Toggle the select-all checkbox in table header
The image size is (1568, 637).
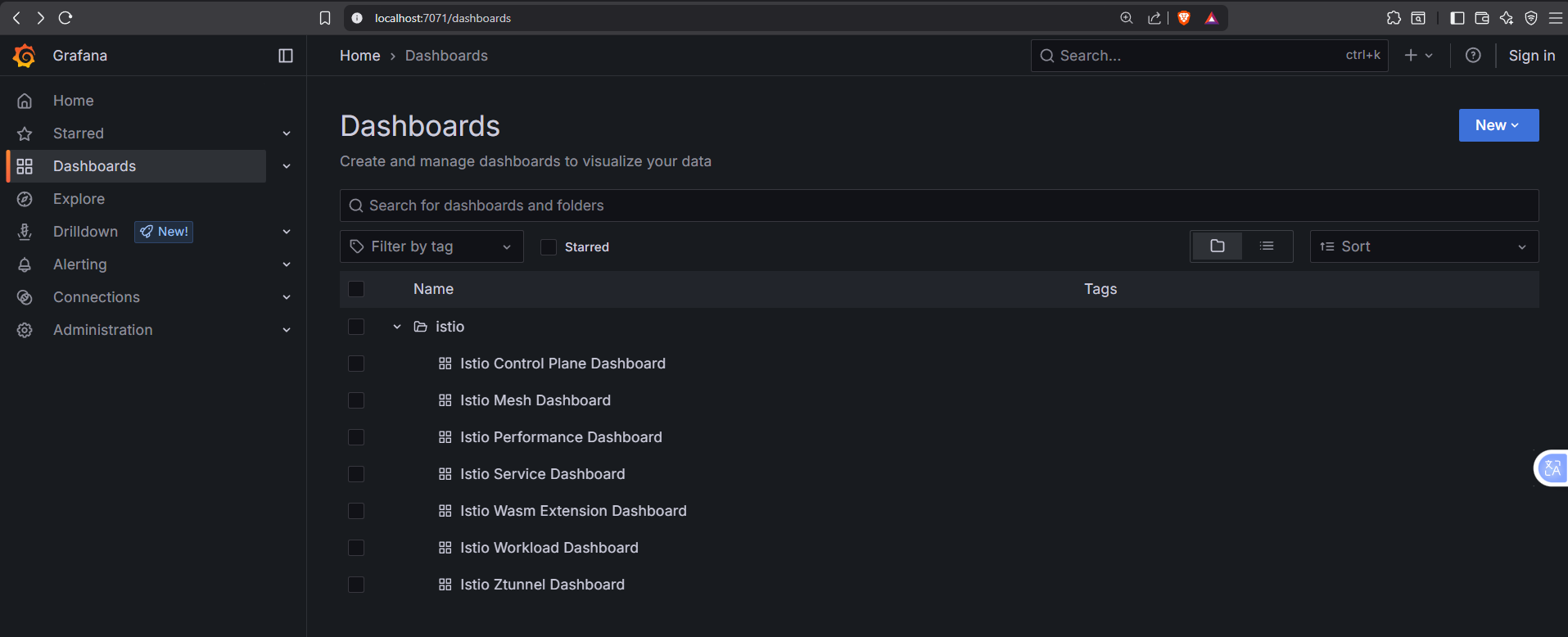click(x=356, y=289)
